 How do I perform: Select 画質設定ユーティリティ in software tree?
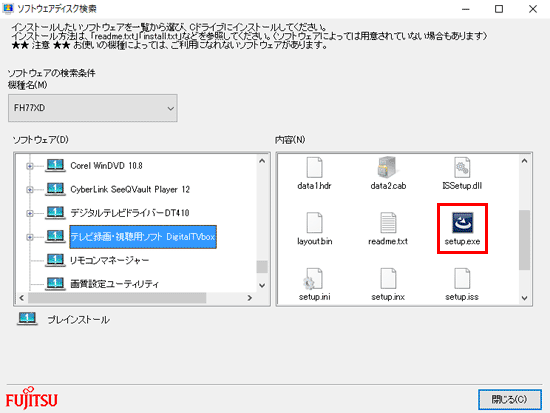pyautogui.click(x=114, y=284)
